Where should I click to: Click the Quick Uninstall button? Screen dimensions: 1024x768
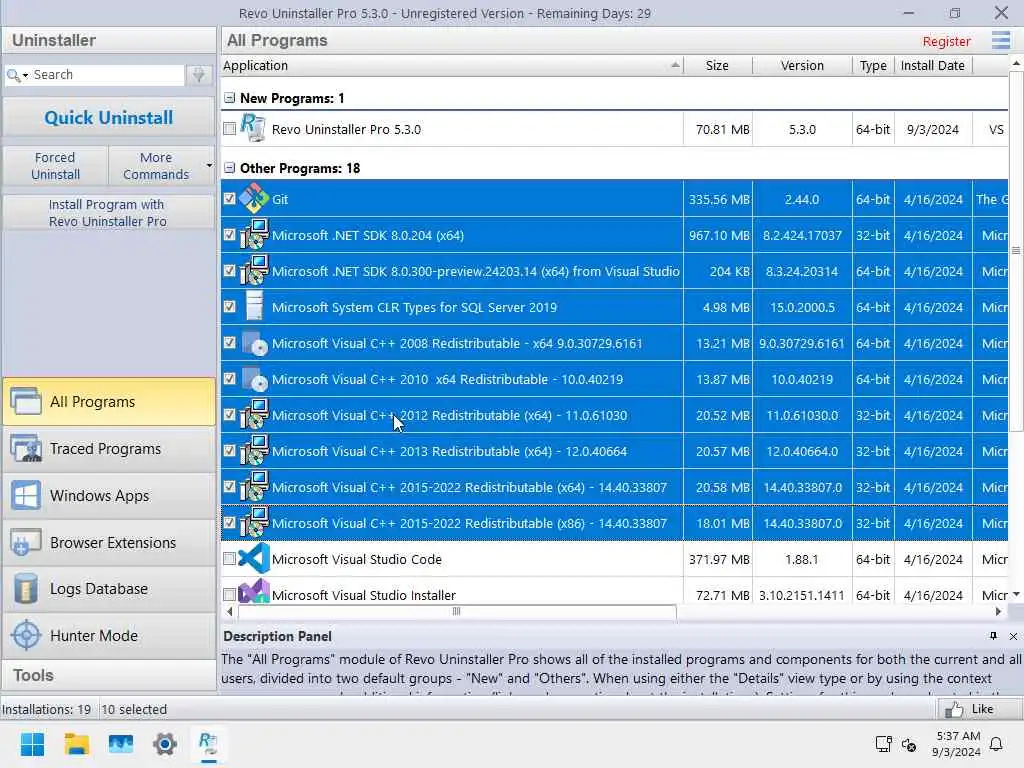[108, 118]
